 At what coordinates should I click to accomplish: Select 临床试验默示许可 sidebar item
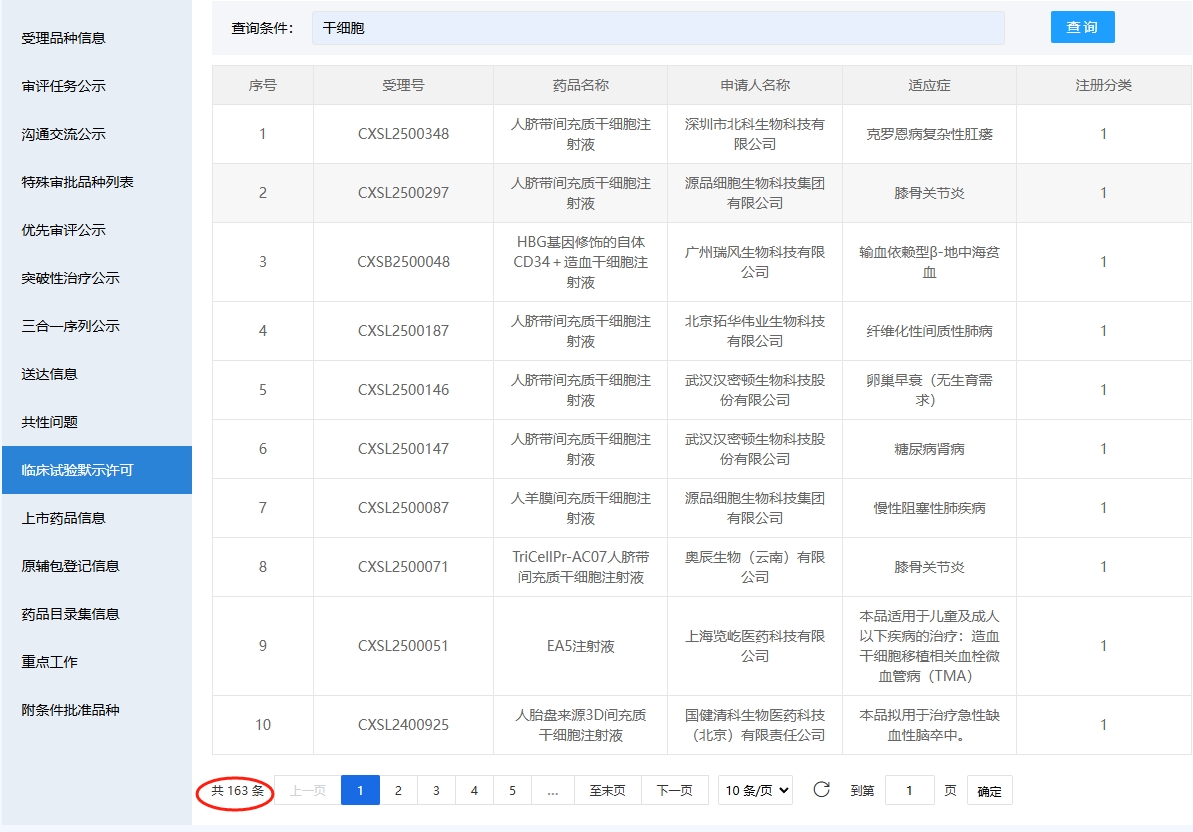coord(77,470)
